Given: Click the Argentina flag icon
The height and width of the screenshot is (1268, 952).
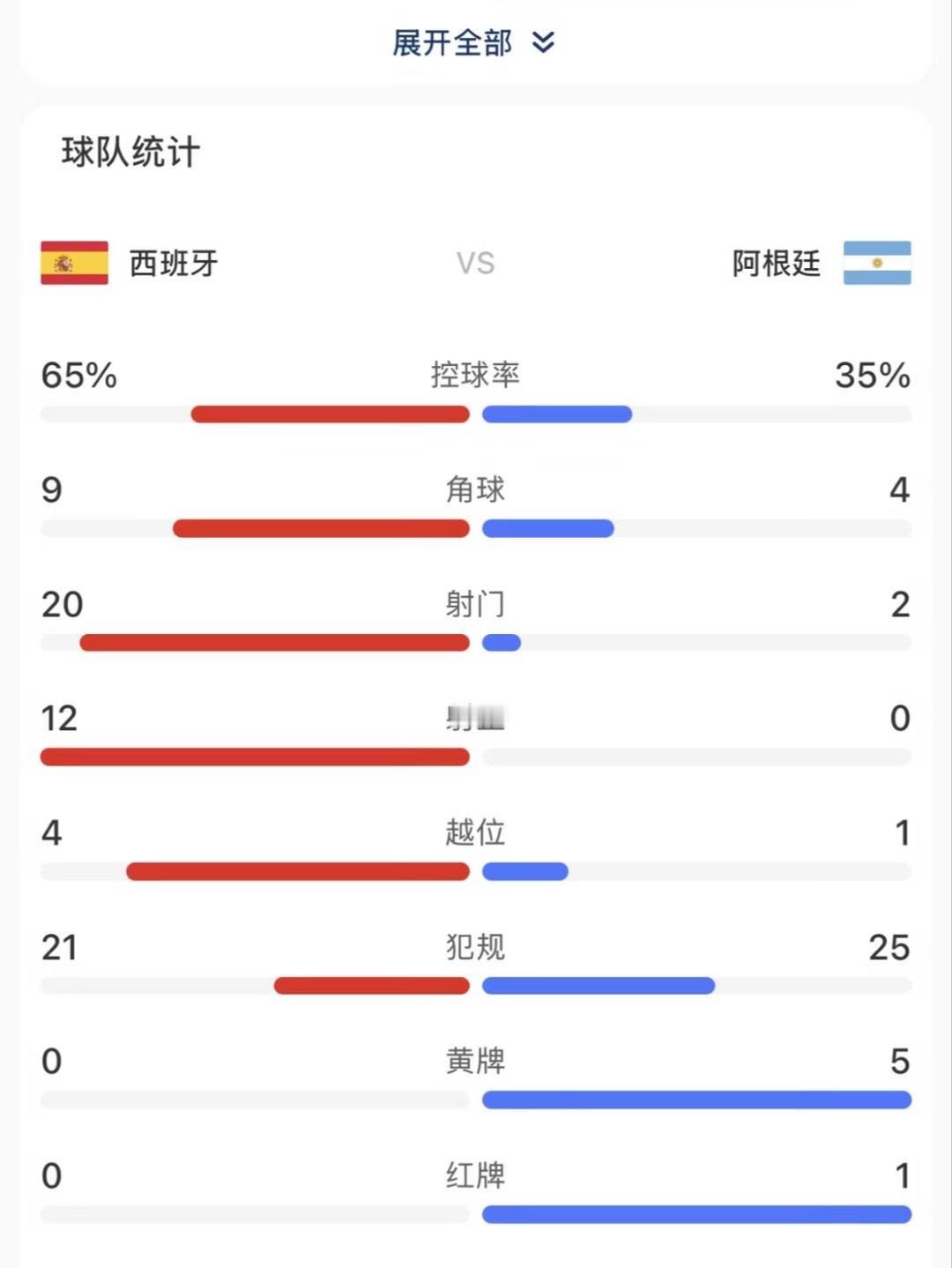Looking at the screenshot, I should (x=877, y=263).
